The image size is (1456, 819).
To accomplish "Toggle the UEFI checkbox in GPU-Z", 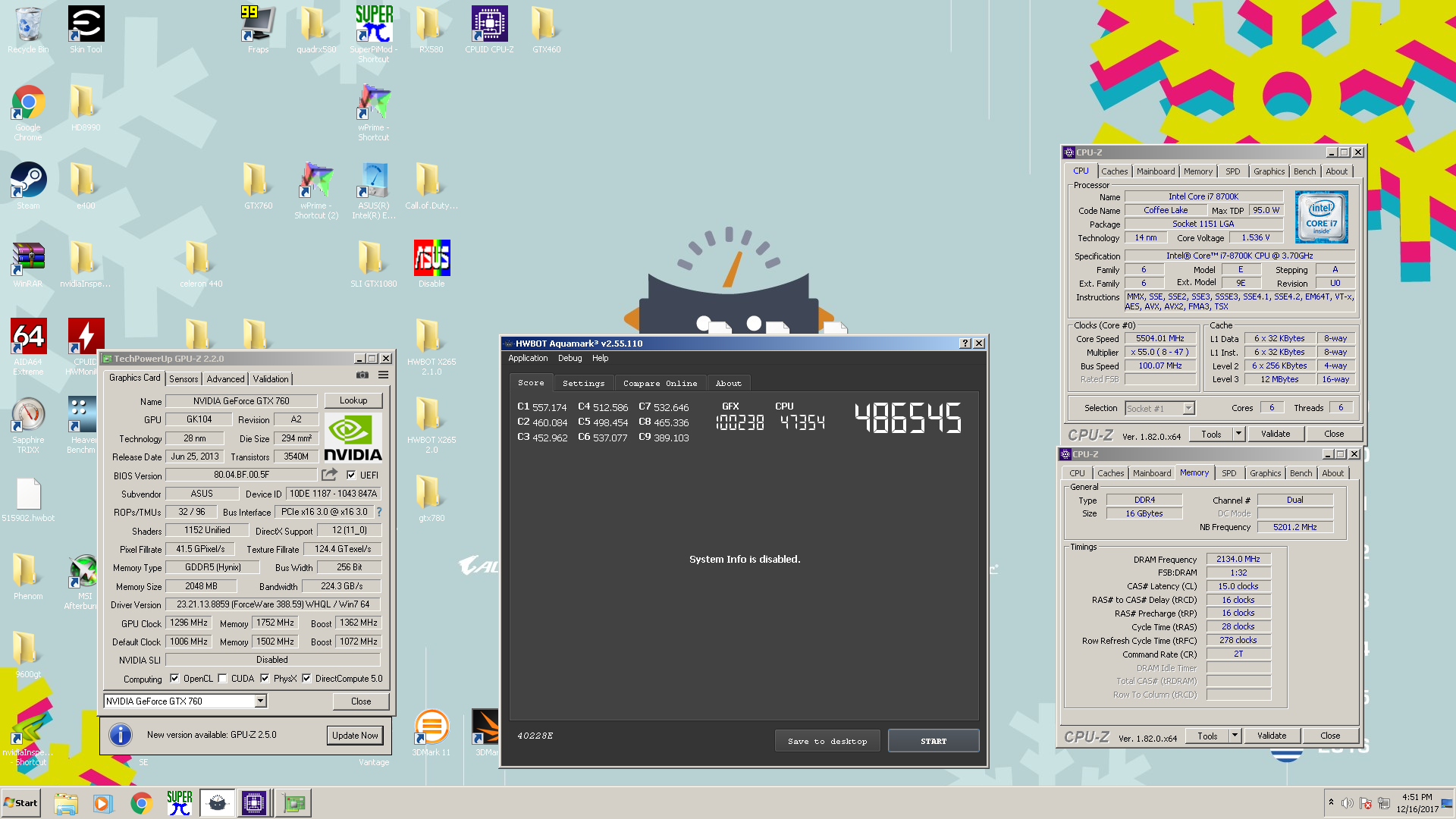I will coord(351,475).
